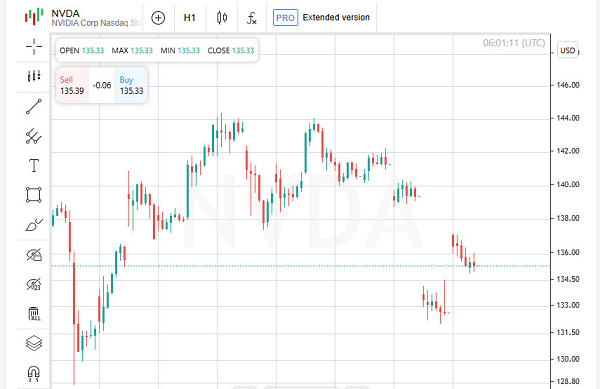Image resolution: width=600 pixels, height=389 pixels.
Task: Open the NVDA symbol selector
Action: 82,18
